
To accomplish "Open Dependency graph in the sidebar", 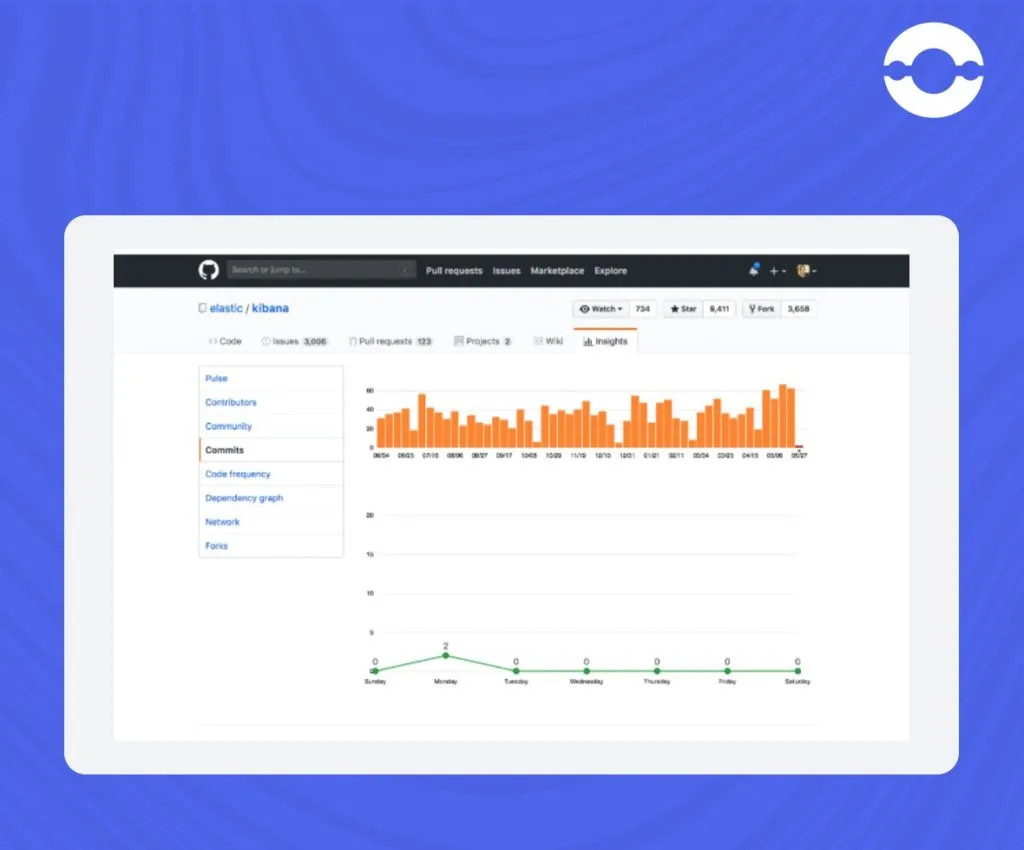I will 271,498.
